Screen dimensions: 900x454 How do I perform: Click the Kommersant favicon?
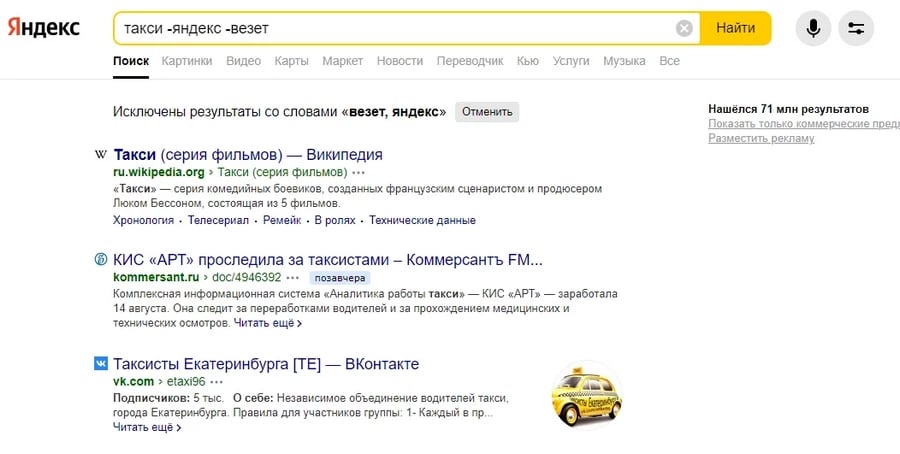100,259
